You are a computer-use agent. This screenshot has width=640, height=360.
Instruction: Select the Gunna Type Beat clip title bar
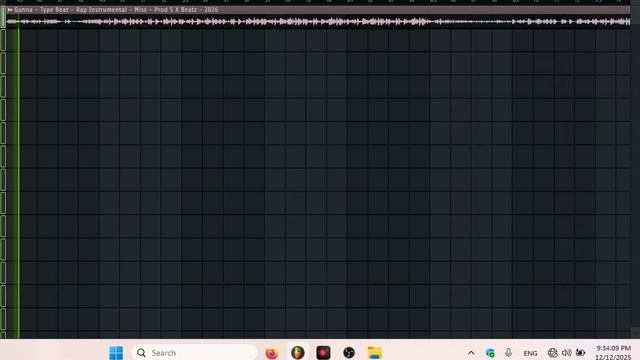click(x=318, y=10)
